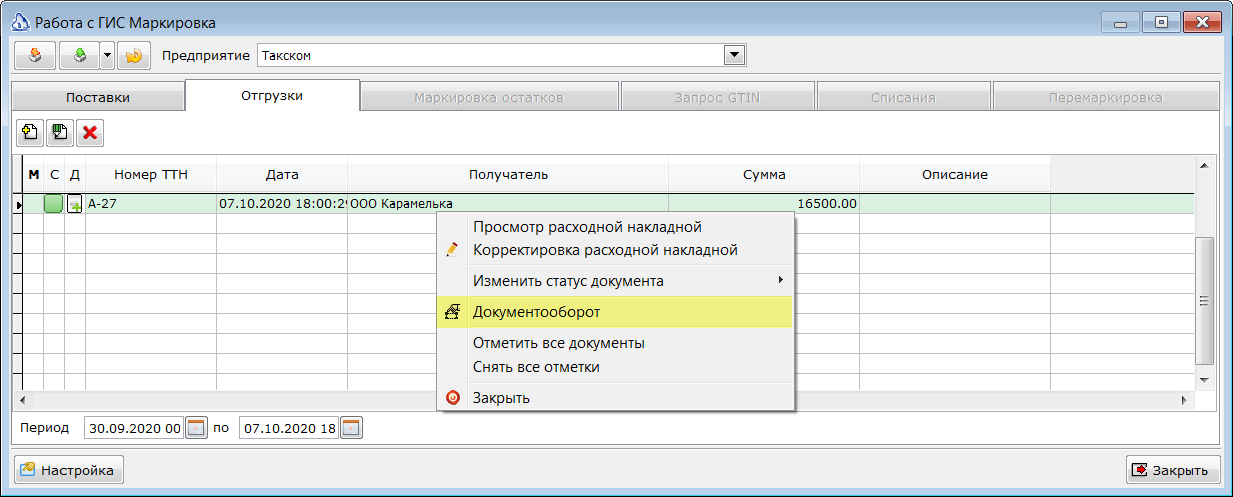This screenshot has width=1233, height=497.
Task: Open calendar for the period end date
Action: point(351,428)
